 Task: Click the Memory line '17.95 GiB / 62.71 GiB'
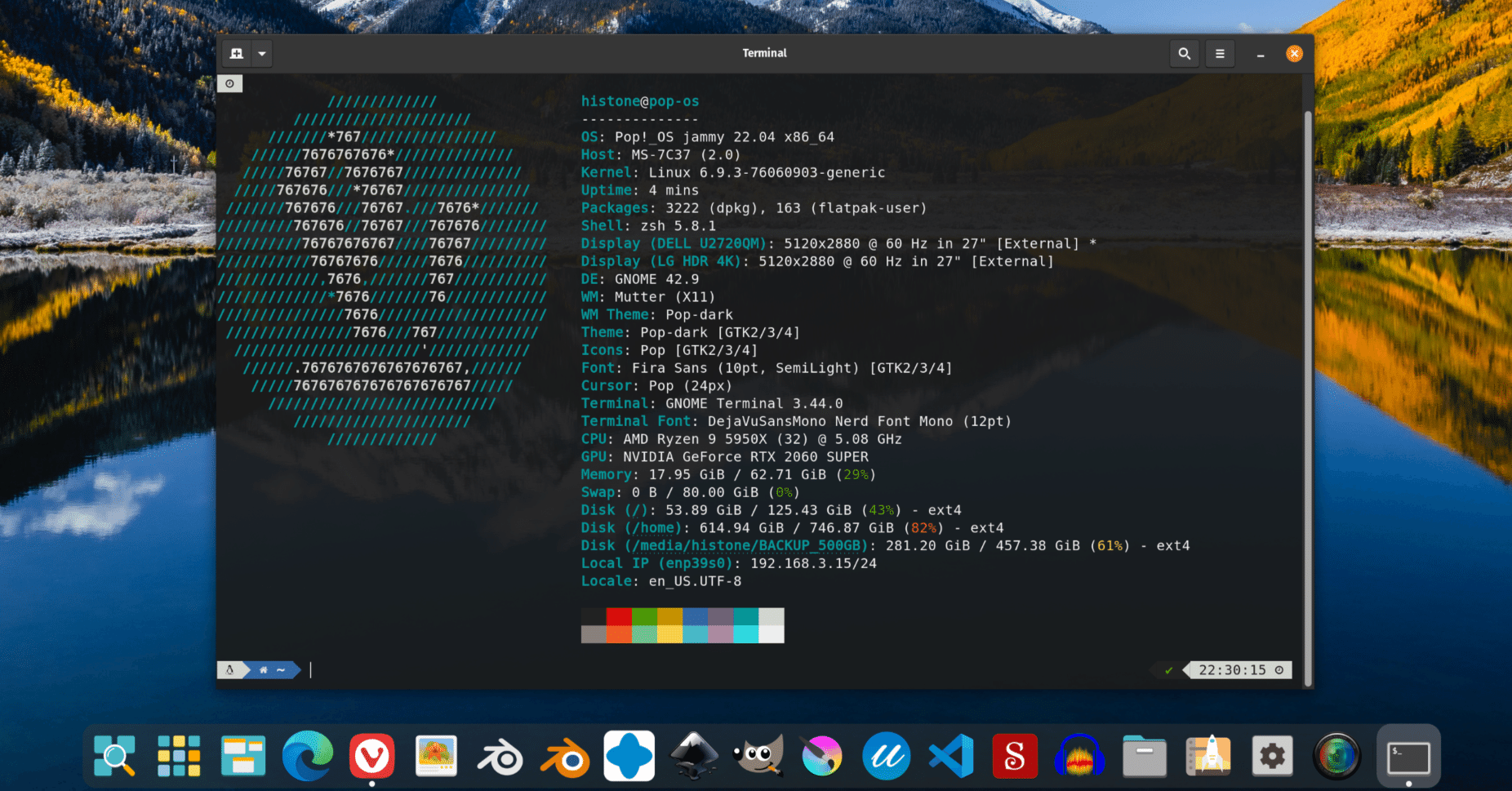728,474
